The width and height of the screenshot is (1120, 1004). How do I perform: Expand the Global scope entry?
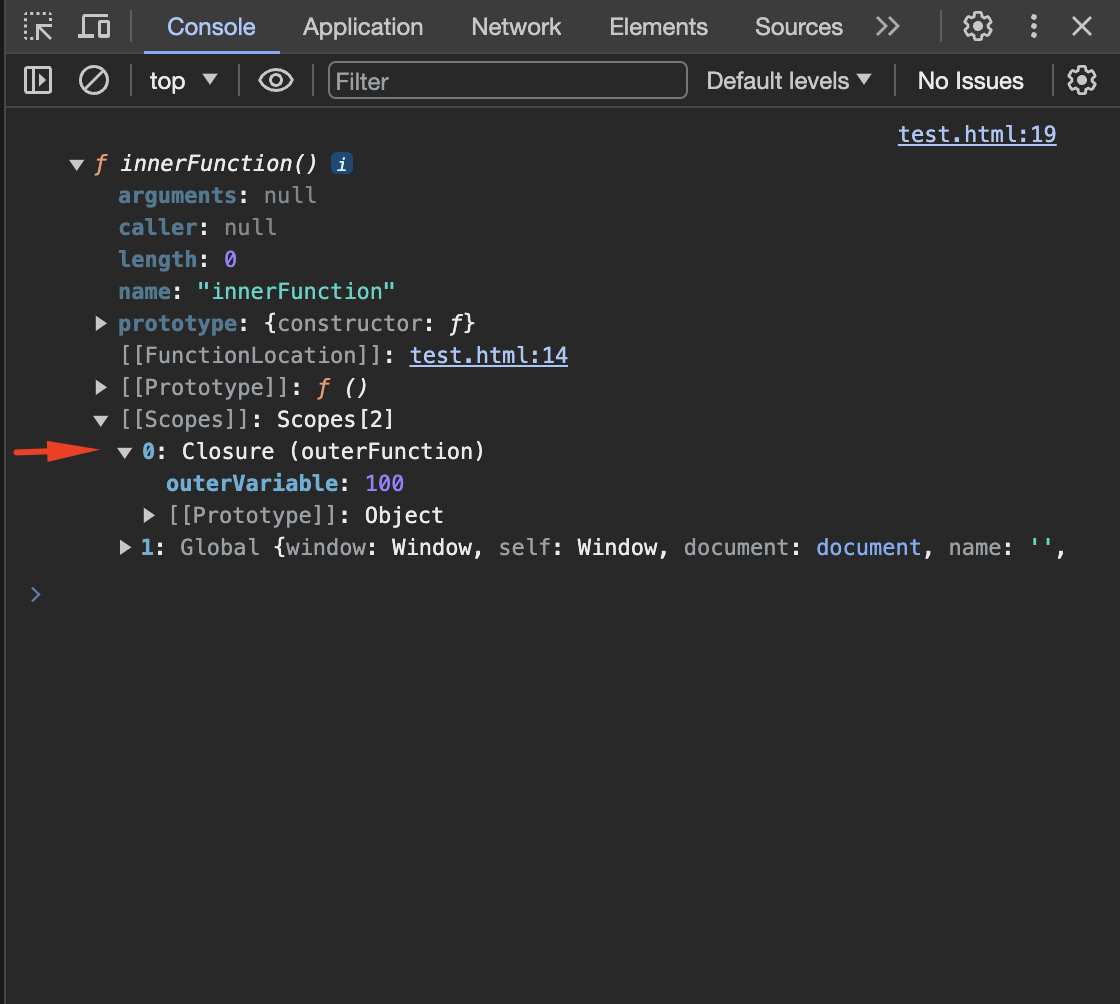point(125,547)
